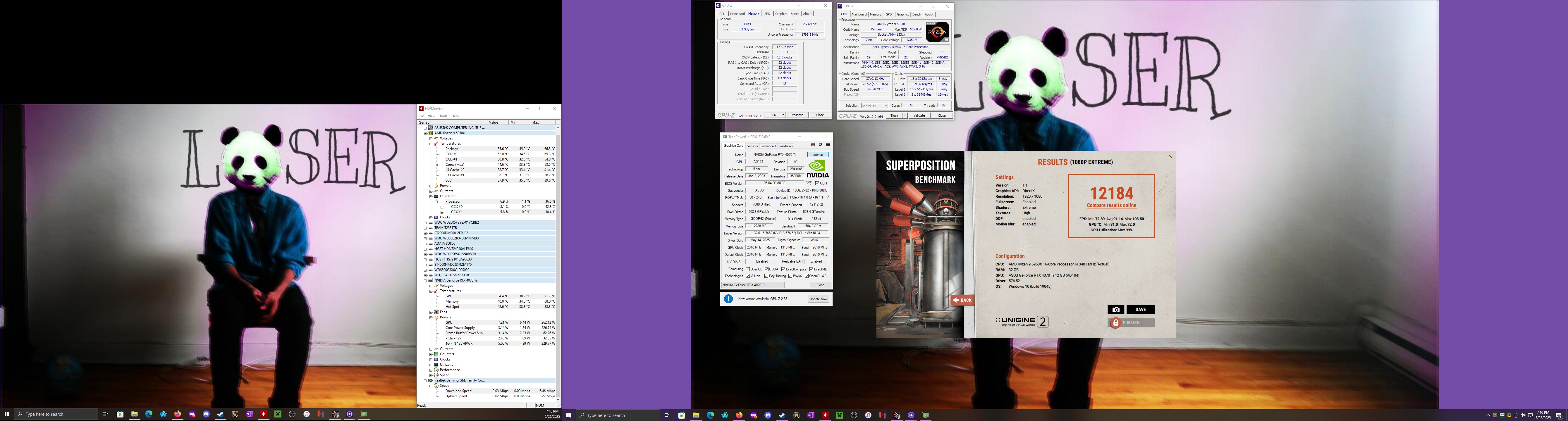Toggle Ray Tracing checkbox in GPU-Z
Screen dimensions: 1568x421
[766, 276]
